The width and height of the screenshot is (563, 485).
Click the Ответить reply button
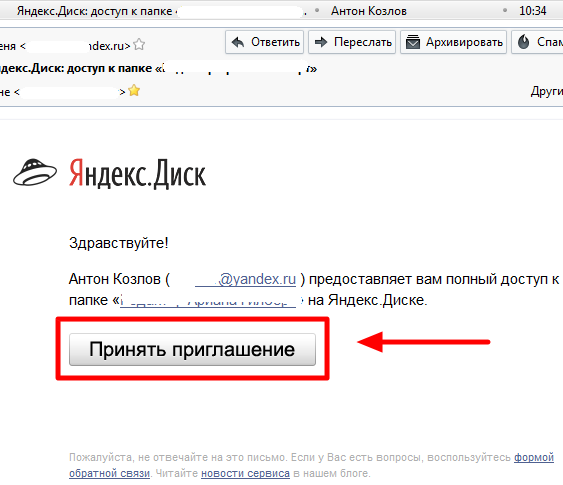[x=264, y=42]
